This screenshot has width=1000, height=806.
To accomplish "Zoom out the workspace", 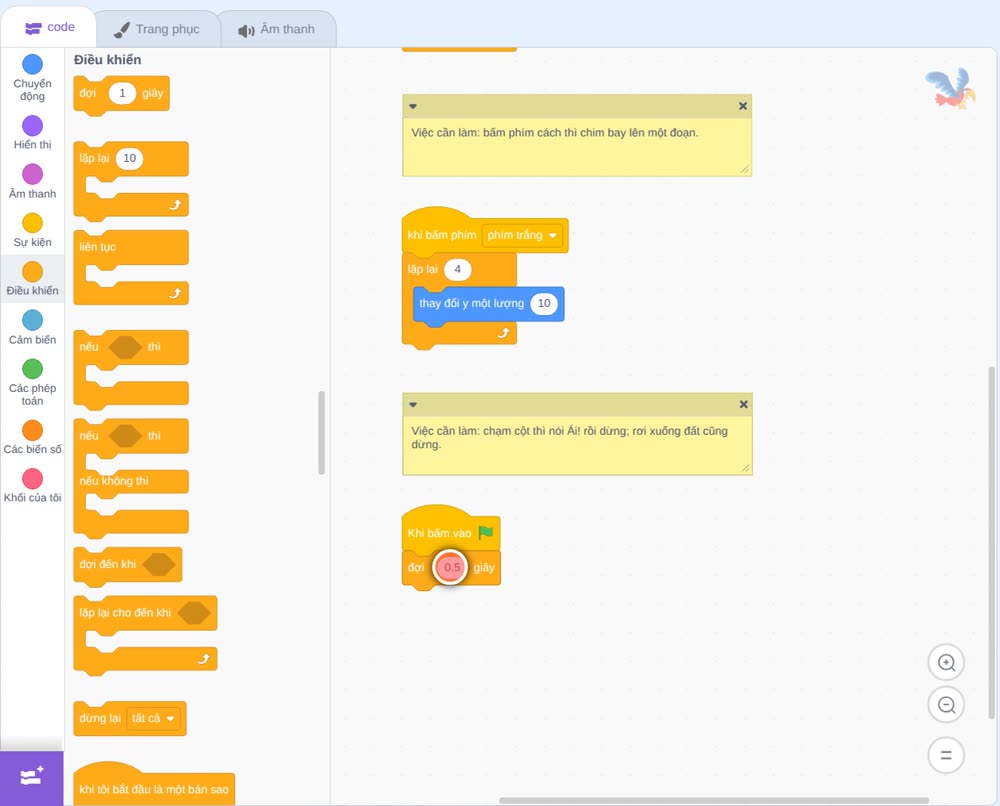I will (x=946, y=705).
